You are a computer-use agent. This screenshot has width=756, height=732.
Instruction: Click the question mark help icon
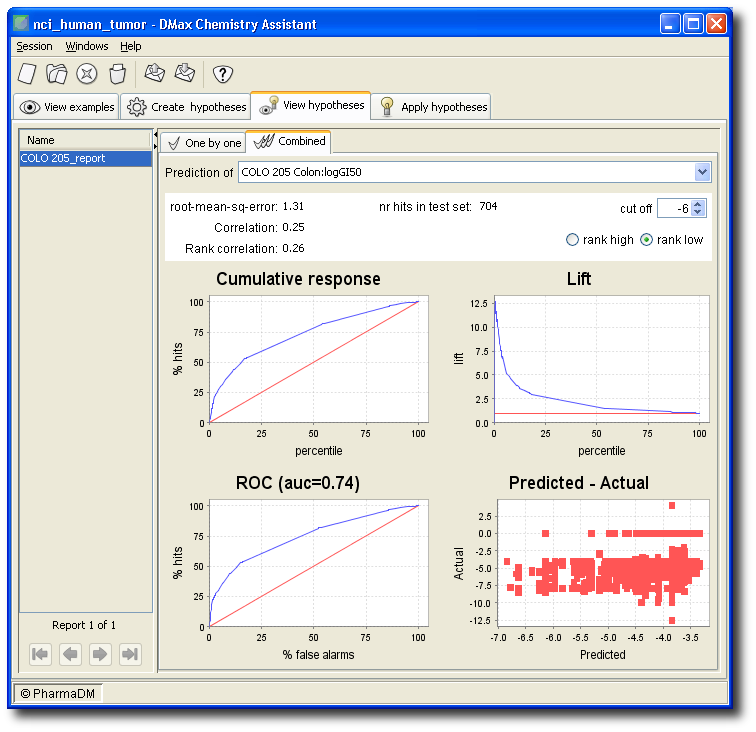(x=223, y=73)
